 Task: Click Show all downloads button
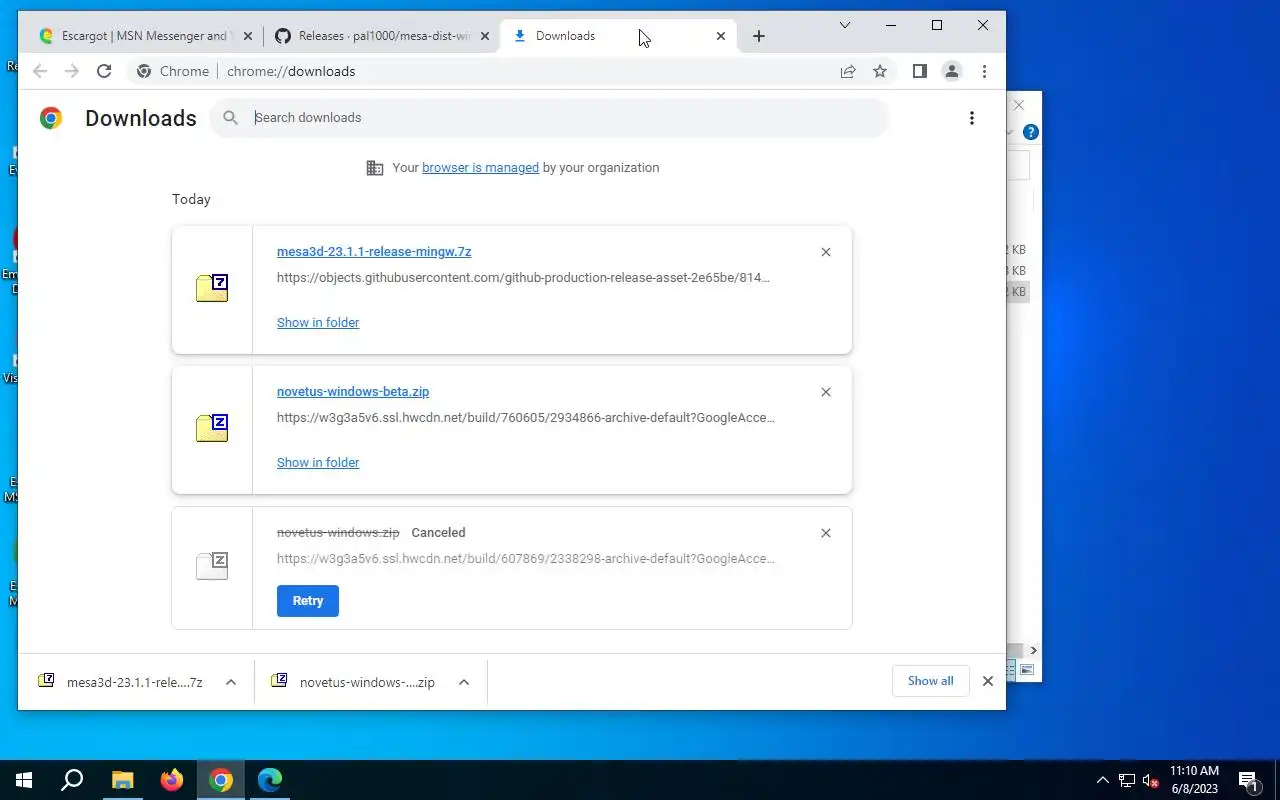(931, 681)
